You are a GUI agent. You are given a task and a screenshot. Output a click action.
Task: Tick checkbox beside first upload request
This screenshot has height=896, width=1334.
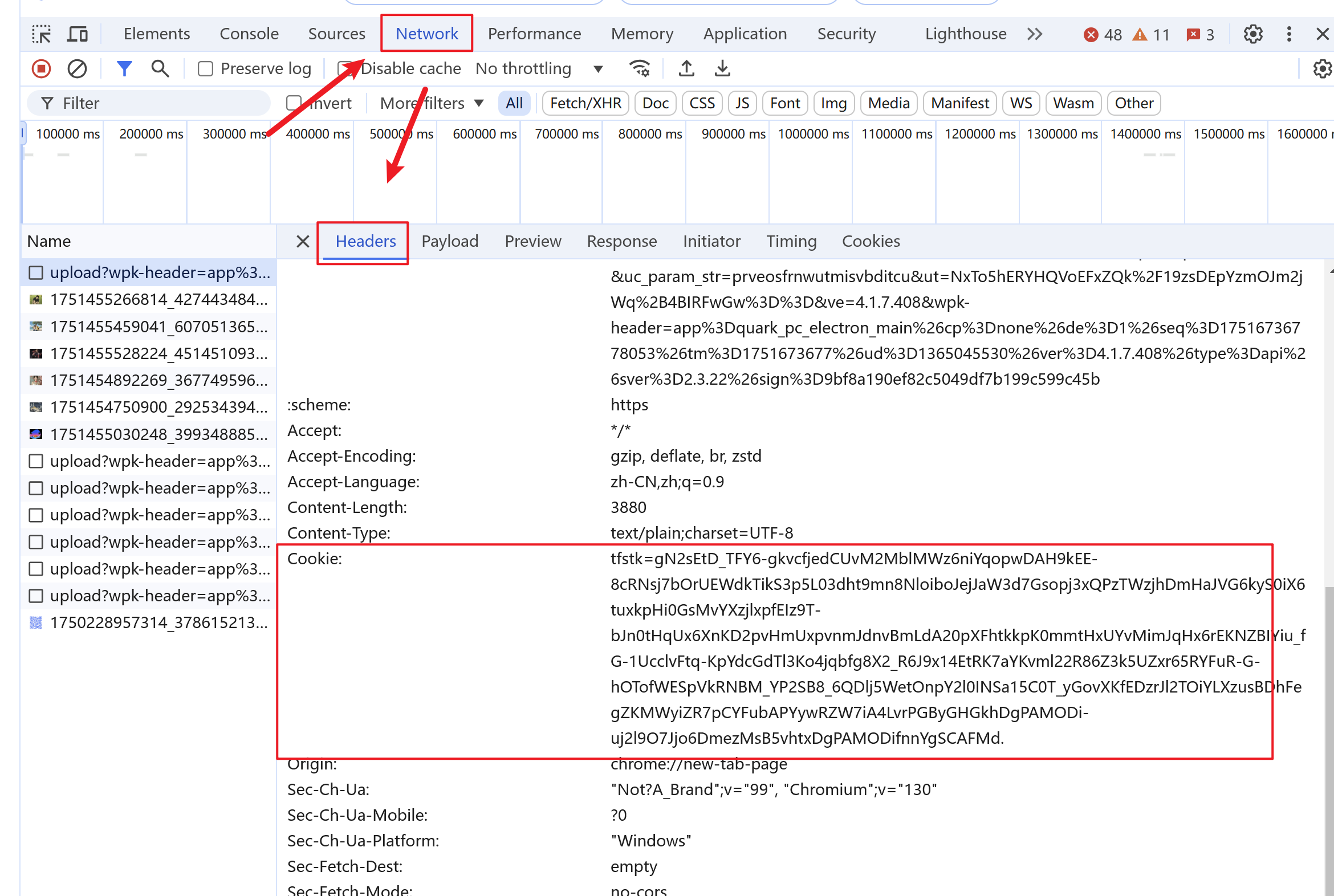[36, 272]
